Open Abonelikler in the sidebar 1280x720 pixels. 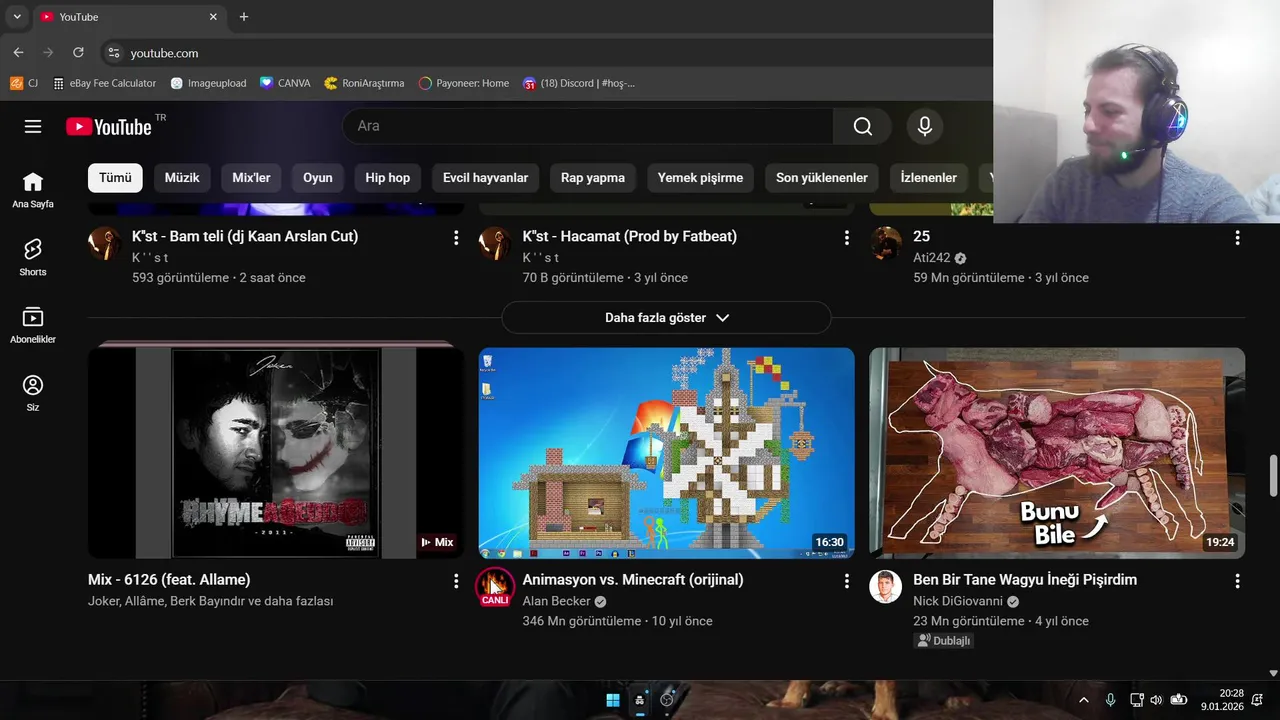click(33, 325)
